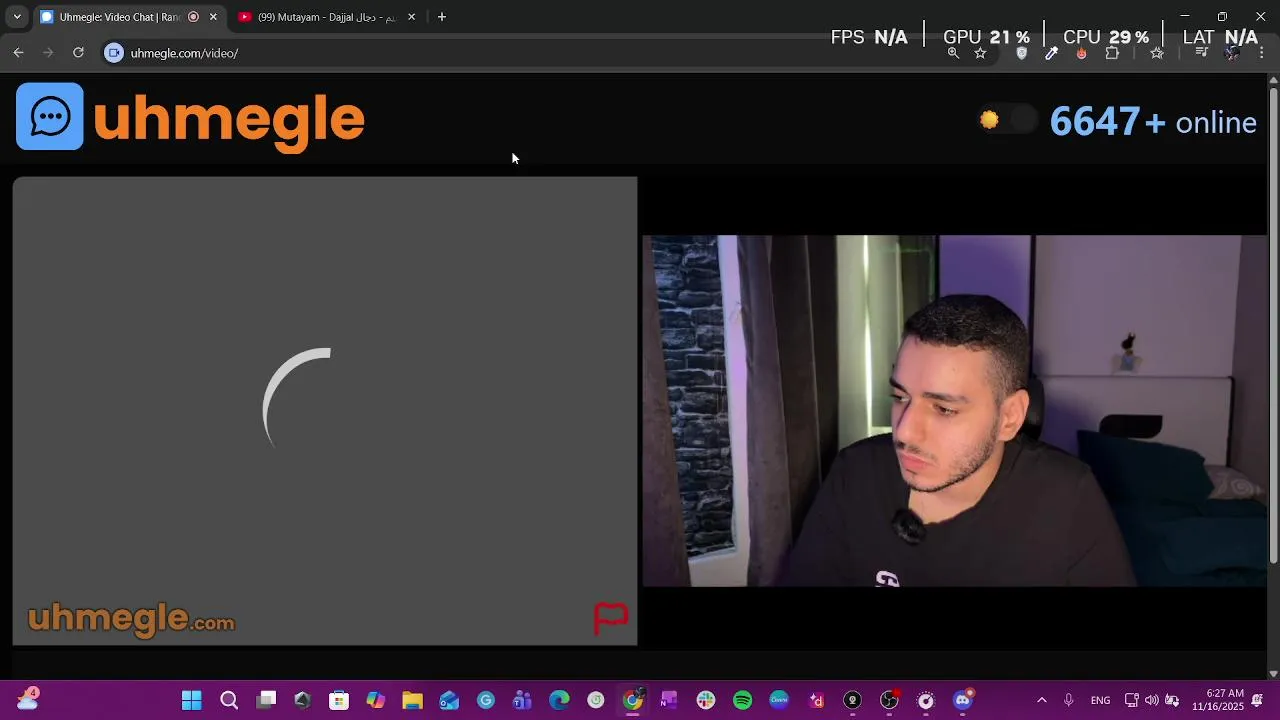The height and width of the screenshot is (720, 1280).
Task: Open the shield extension icon
Action: coord(1021,53)
